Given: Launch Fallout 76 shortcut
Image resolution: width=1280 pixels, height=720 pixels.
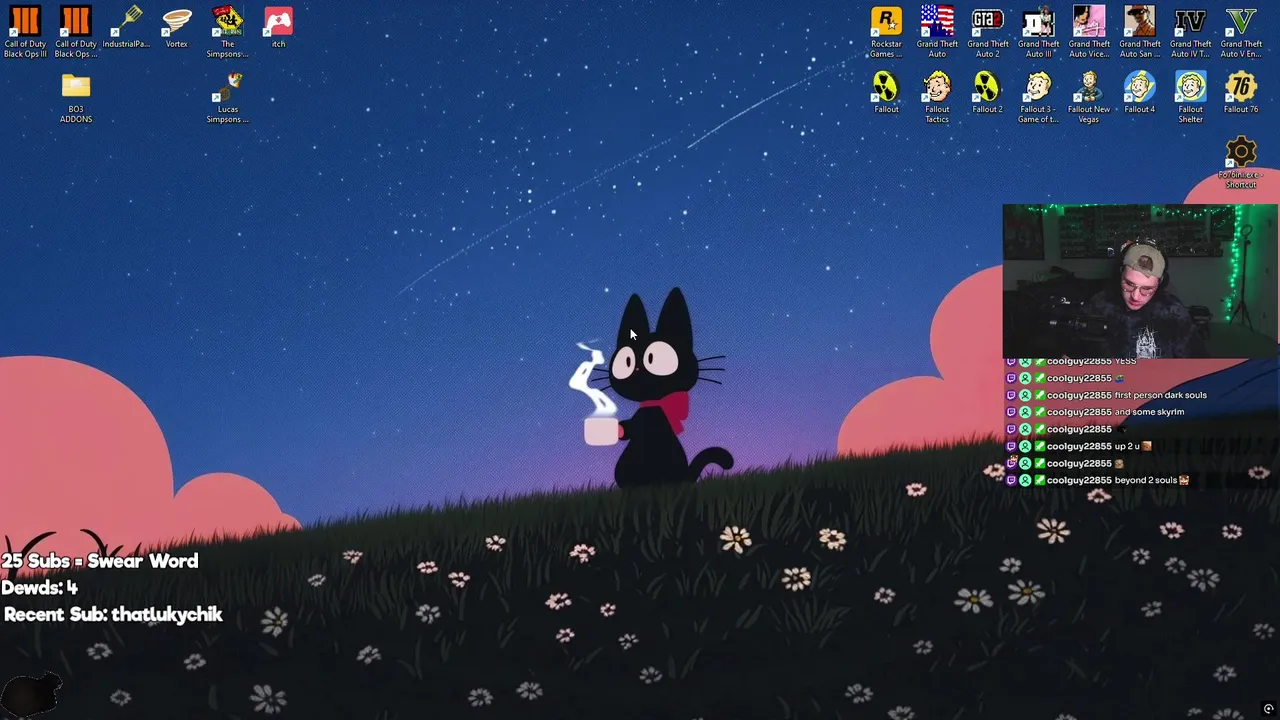Looking at the screenshot, I should [x=1241, y=93].
